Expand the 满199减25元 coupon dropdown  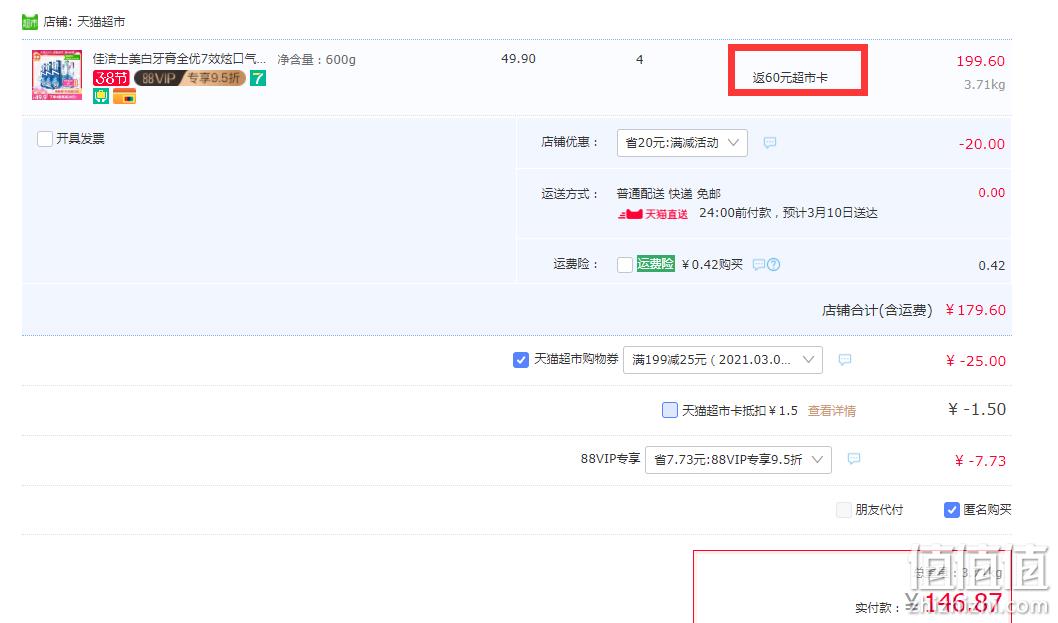[x=723, y=360]
